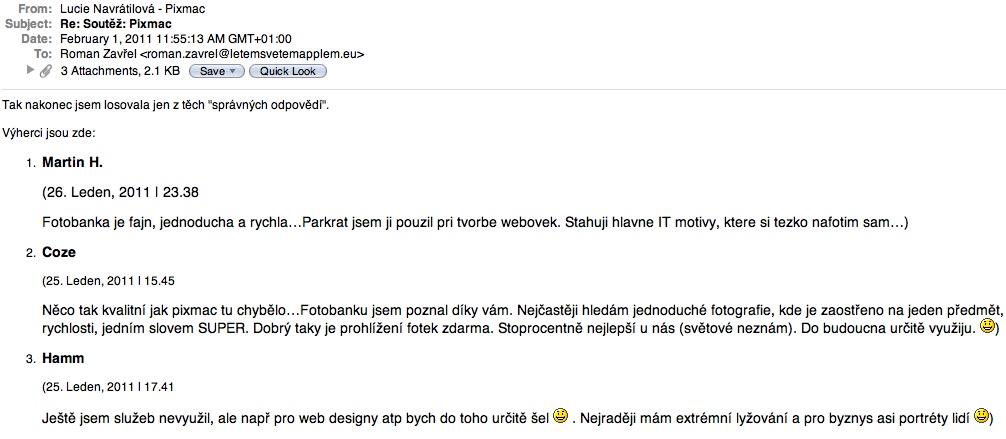Expand the attachments disclosure triangle
The width and height of the screenshot is (1006, 439).
[31, 71]
